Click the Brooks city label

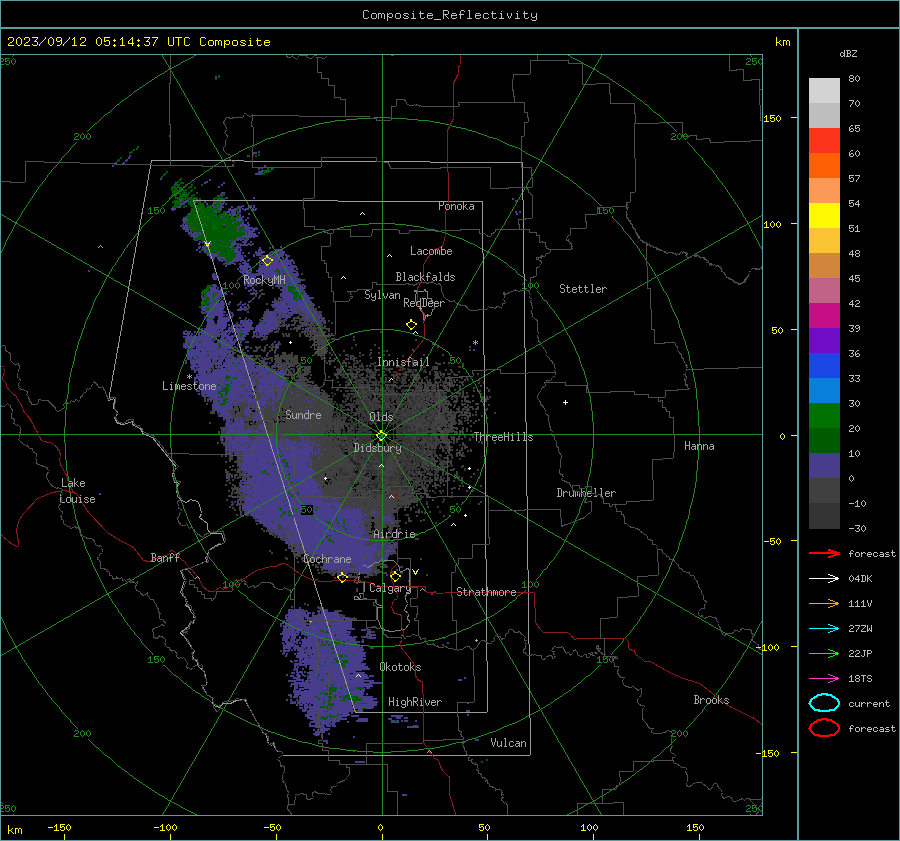click(x=711, y=700)
